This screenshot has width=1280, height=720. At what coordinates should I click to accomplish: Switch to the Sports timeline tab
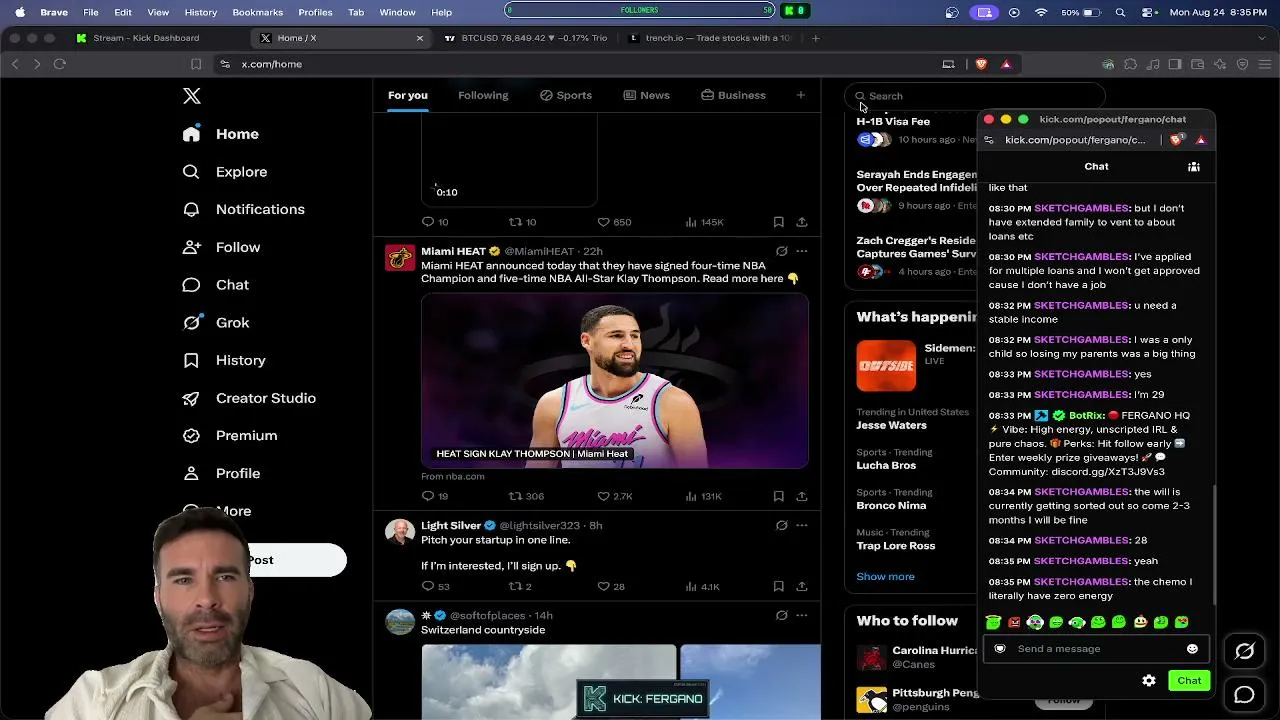click(566, 95)
